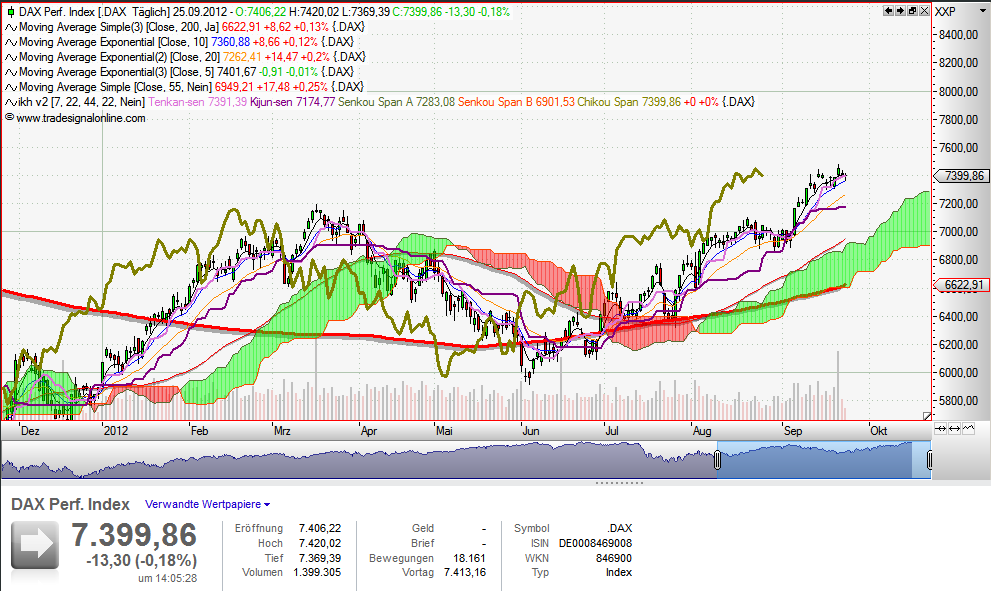Click the back navigation arrow icon
This screenshot has width=991, height=591.
coord(888,11)
